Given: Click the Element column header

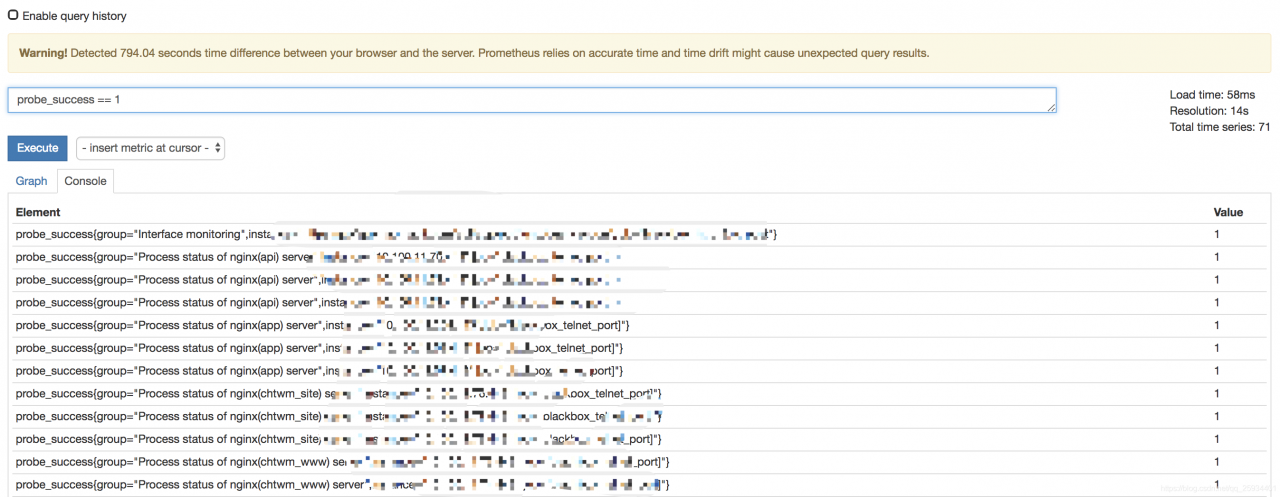Looking at the screenshot, I should (x=38, y=212).
